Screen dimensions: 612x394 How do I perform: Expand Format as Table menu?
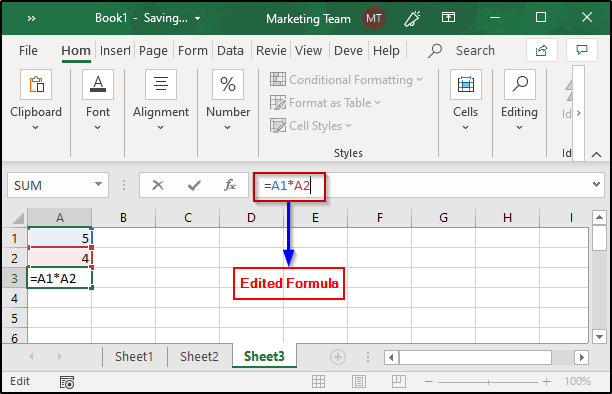coord(325,103)
